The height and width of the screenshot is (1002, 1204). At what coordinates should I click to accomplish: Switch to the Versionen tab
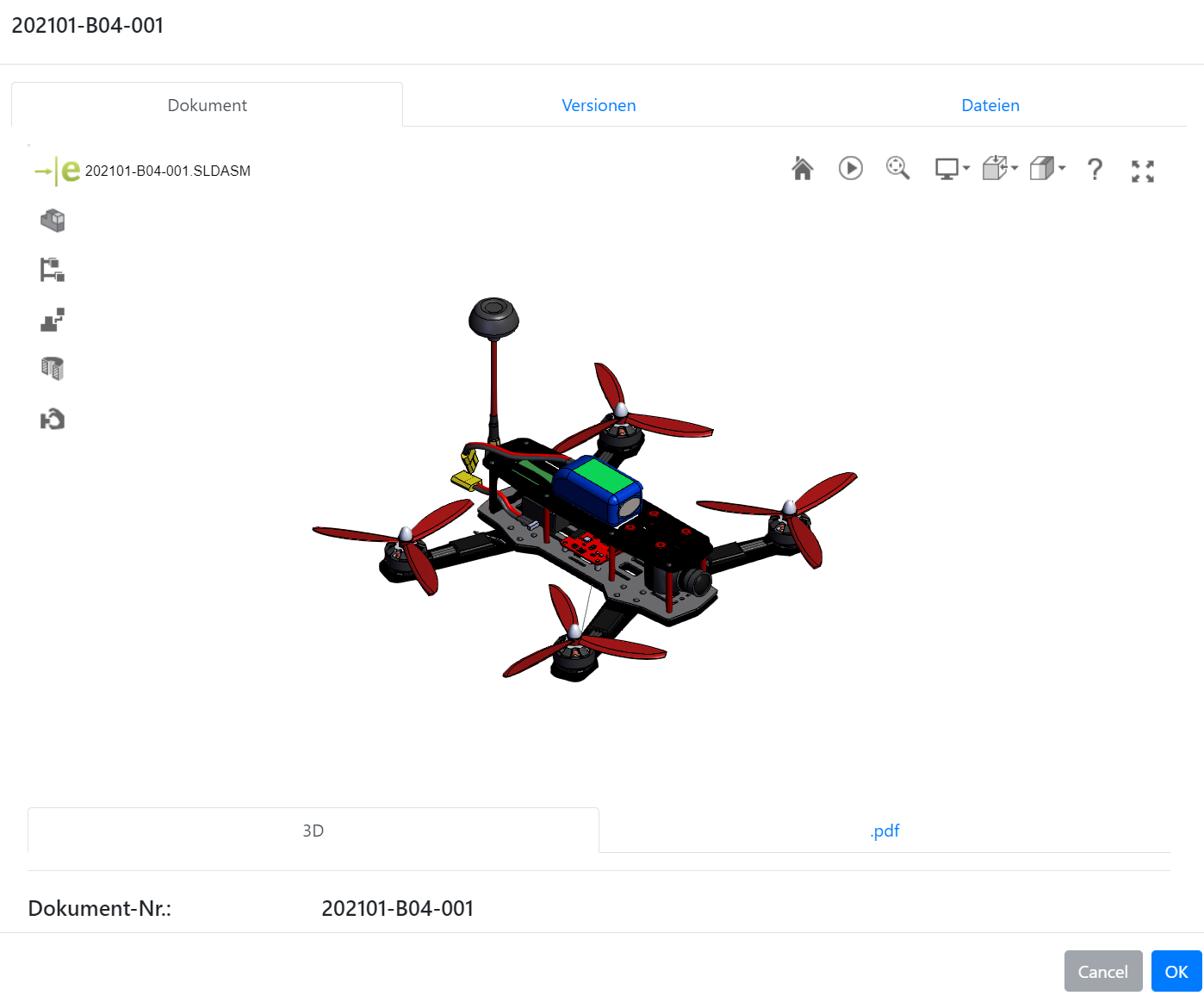599,105
